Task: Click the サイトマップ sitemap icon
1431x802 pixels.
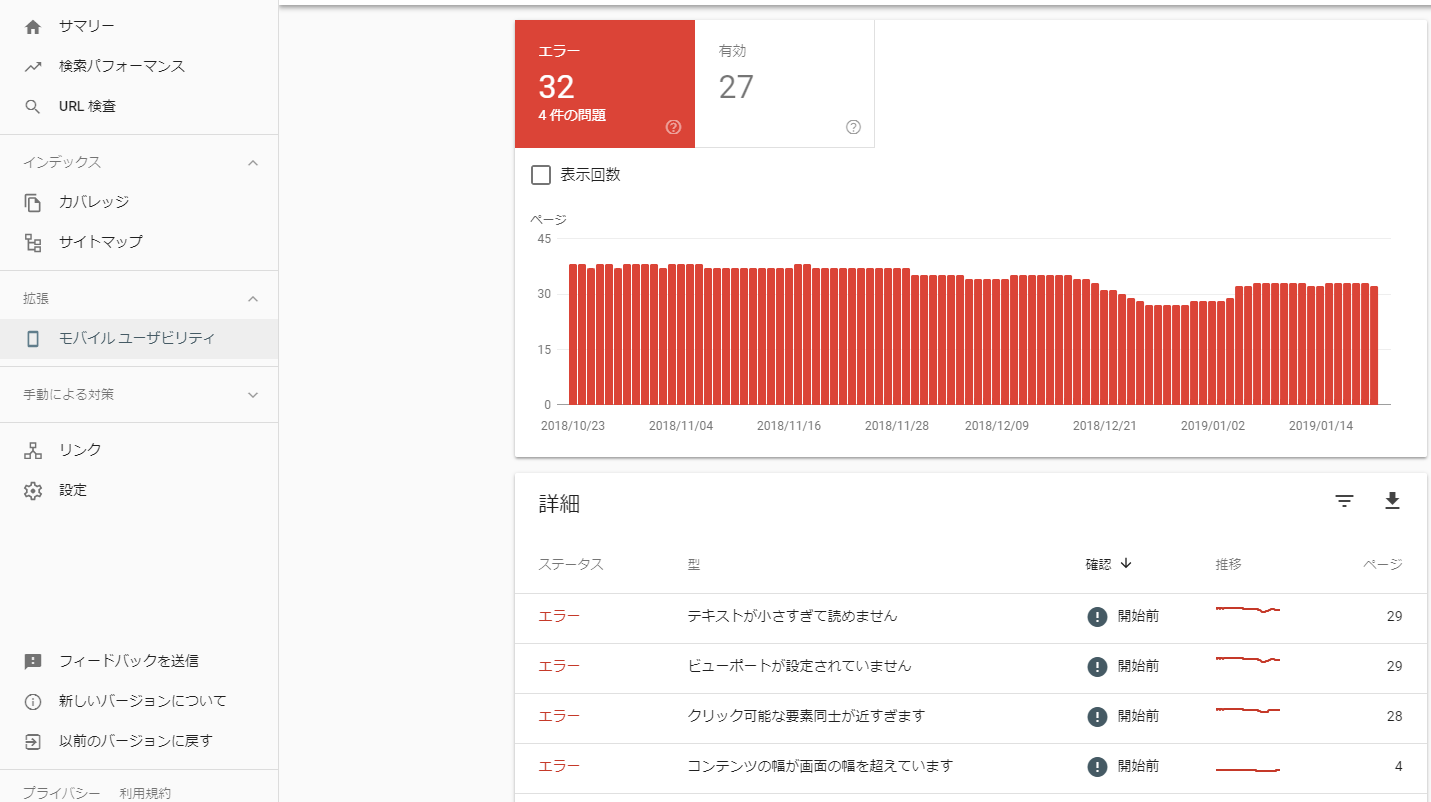Action: (x=33, y=242)
